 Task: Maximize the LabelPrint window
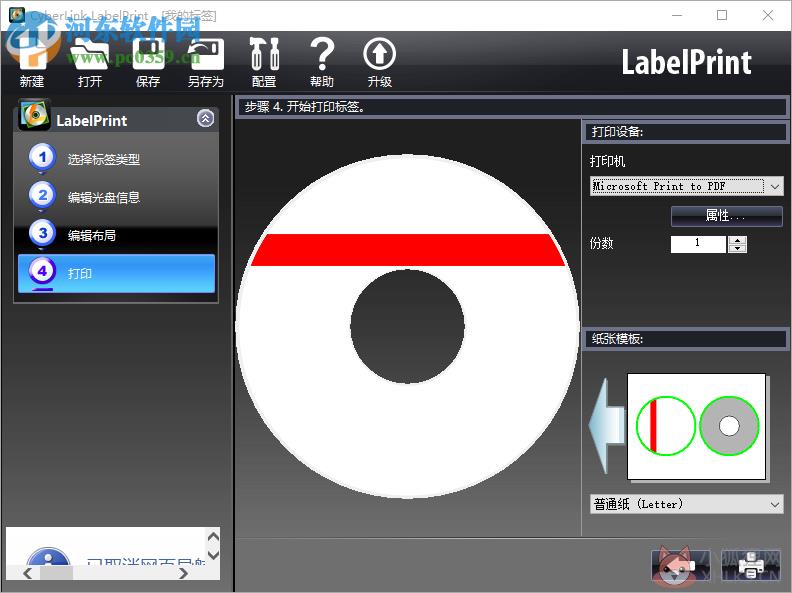[x=722, y=15]
